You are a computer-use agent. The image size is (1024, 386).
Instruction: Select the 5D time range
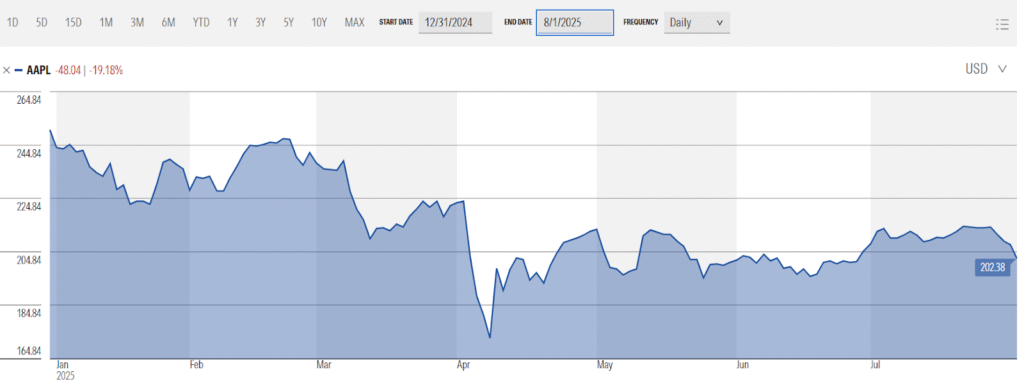tap(42, 22)
